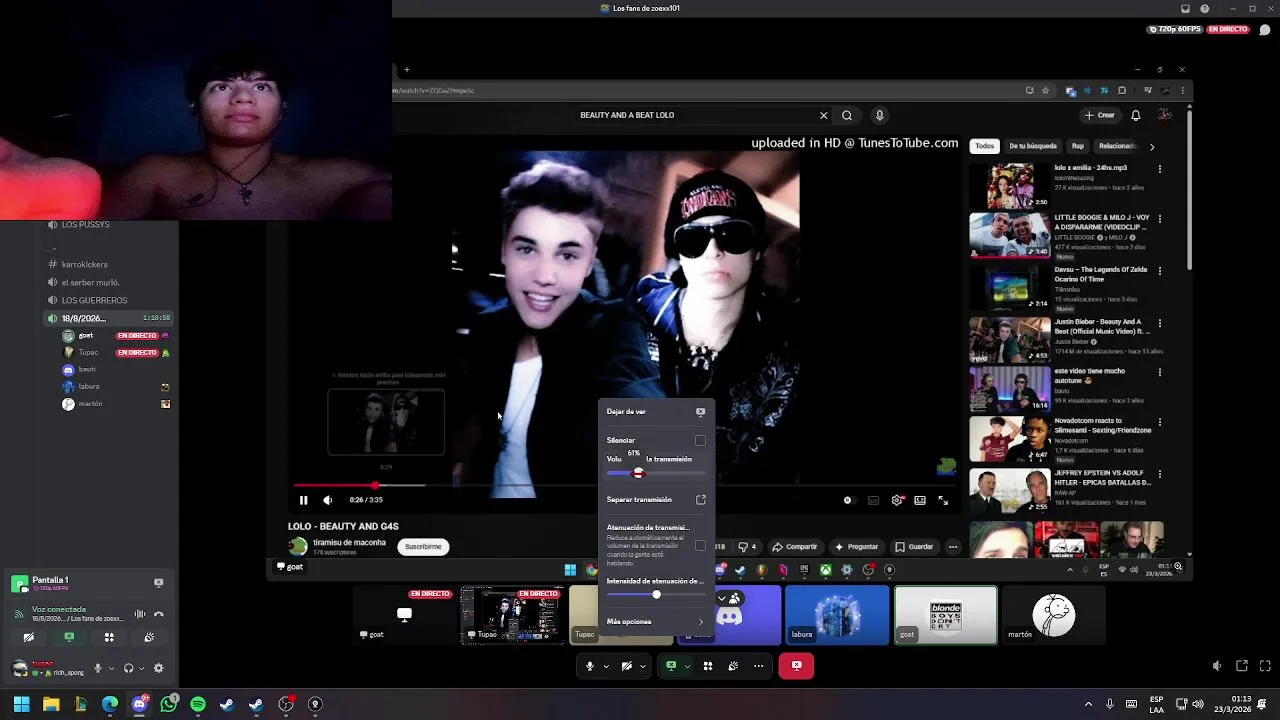Open WhatsApp from Windows taskbar
The image size is (1280, 720).
169,705
